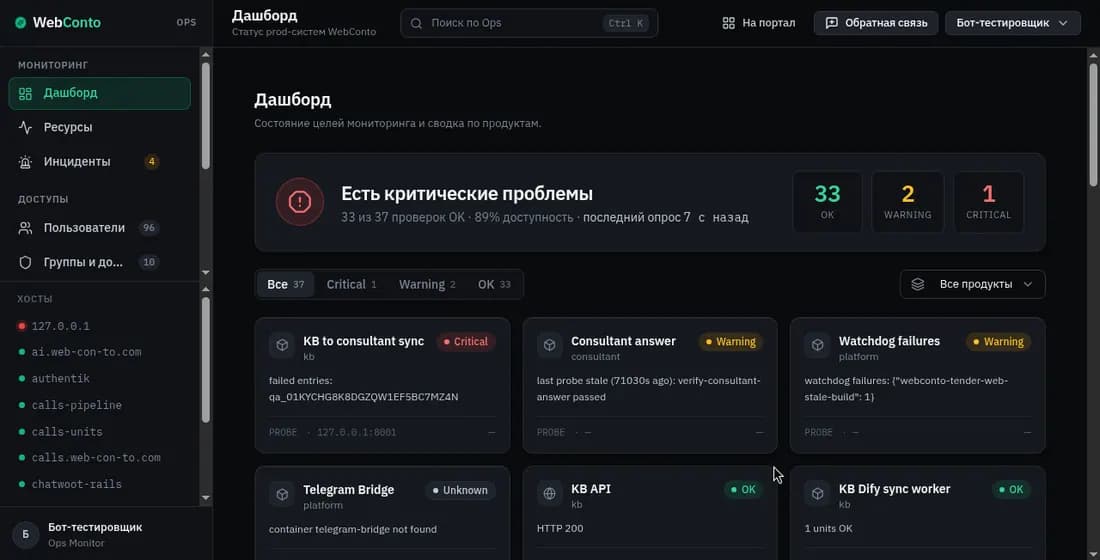Screen dimensions: 1100x560
Task: Expand the Бот-тестировщик user dropdown
Action: [1012, 23]
